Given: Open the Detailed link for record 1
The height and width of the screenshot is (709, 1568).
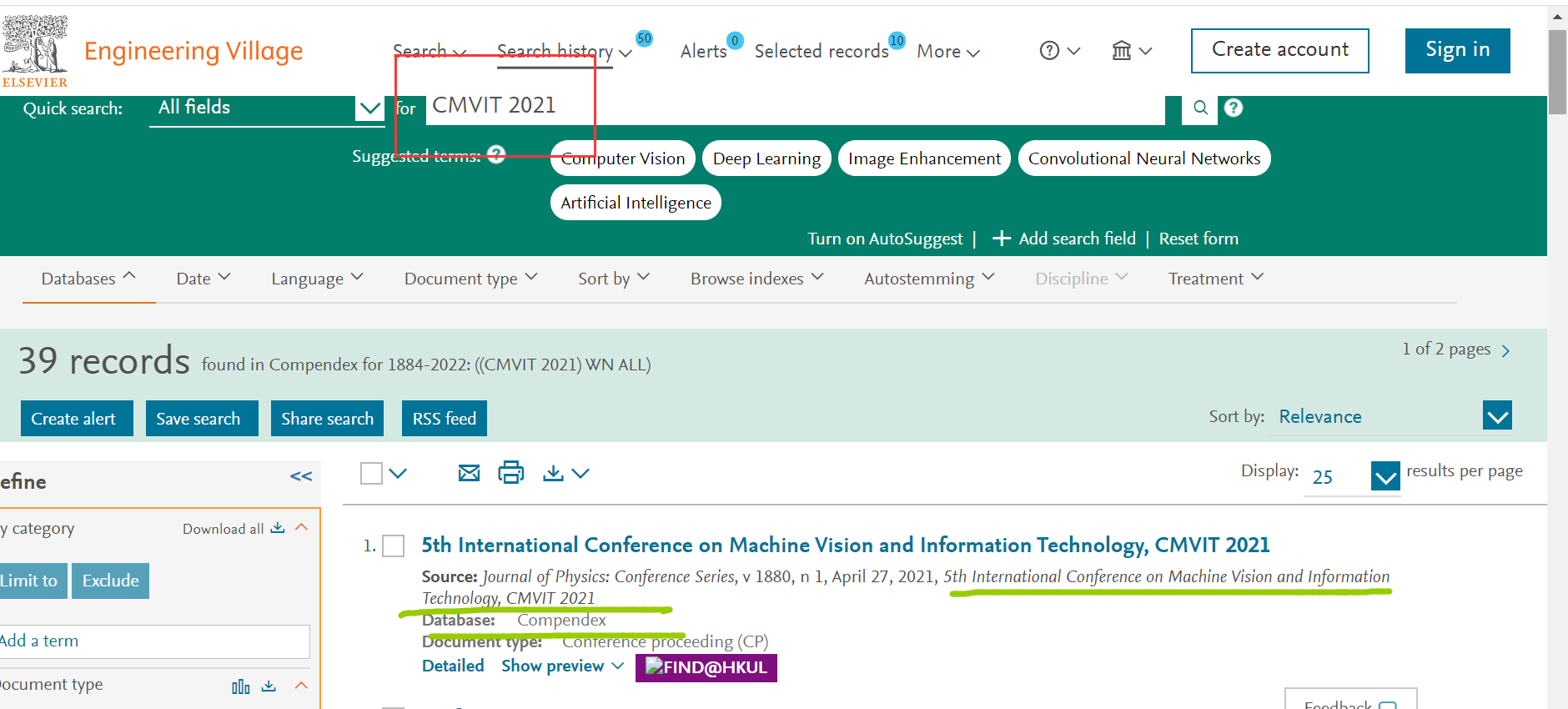Looking at the screenshot, I should (453, 666).
